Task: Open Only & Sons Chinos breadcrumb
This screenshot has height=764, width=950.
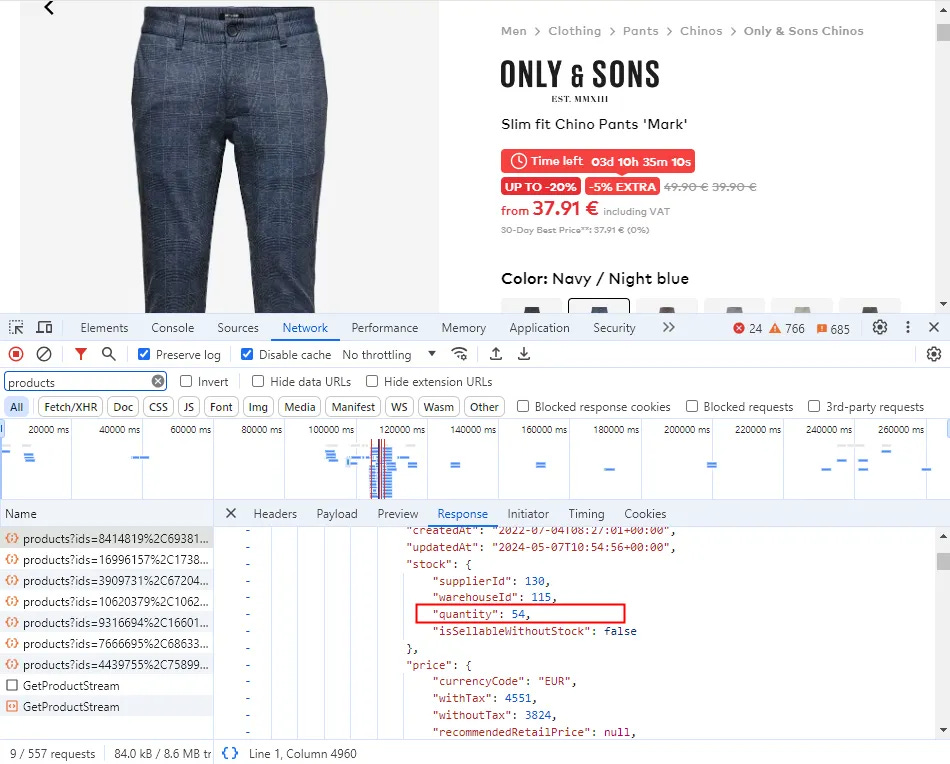Action: [803, 31]
